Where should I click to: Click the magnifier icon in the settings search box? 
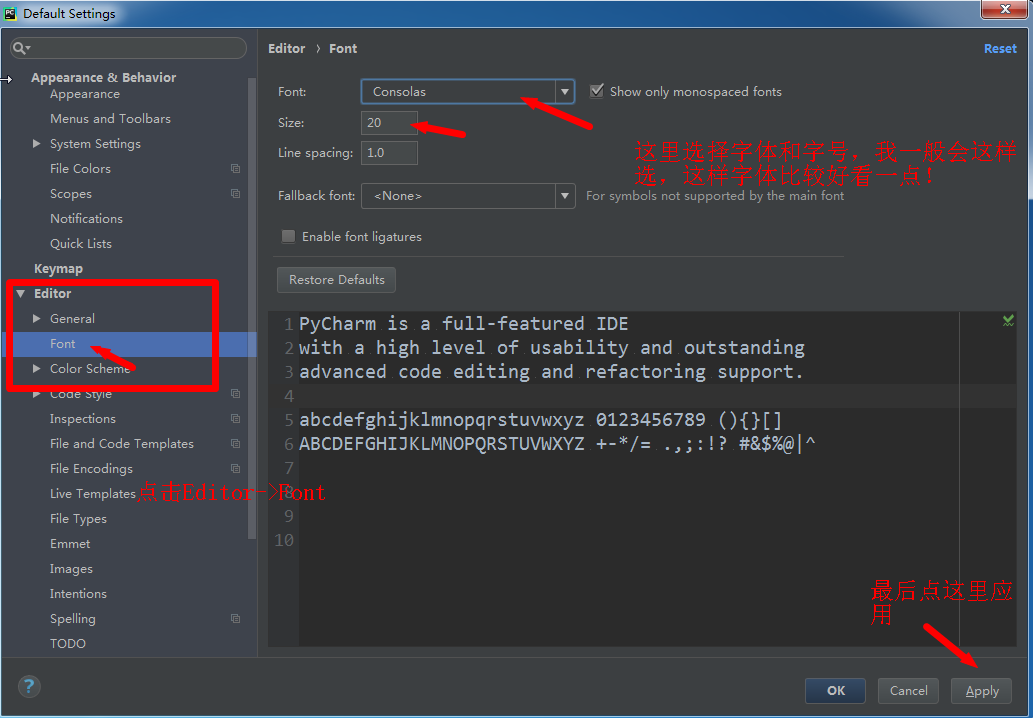coord(21,48)
